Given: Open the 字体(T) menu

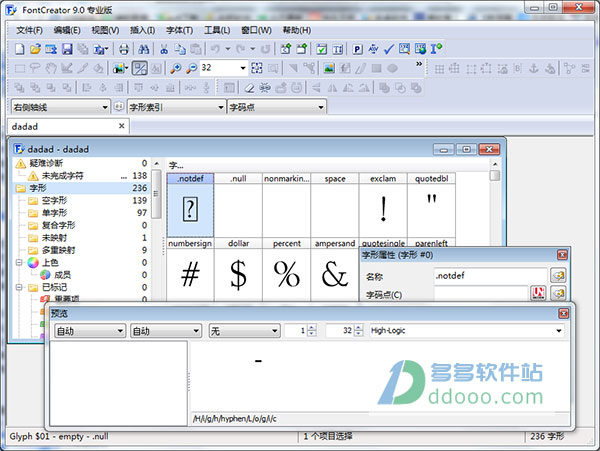Looking at the screenshot, I should (x=179, y=30).
